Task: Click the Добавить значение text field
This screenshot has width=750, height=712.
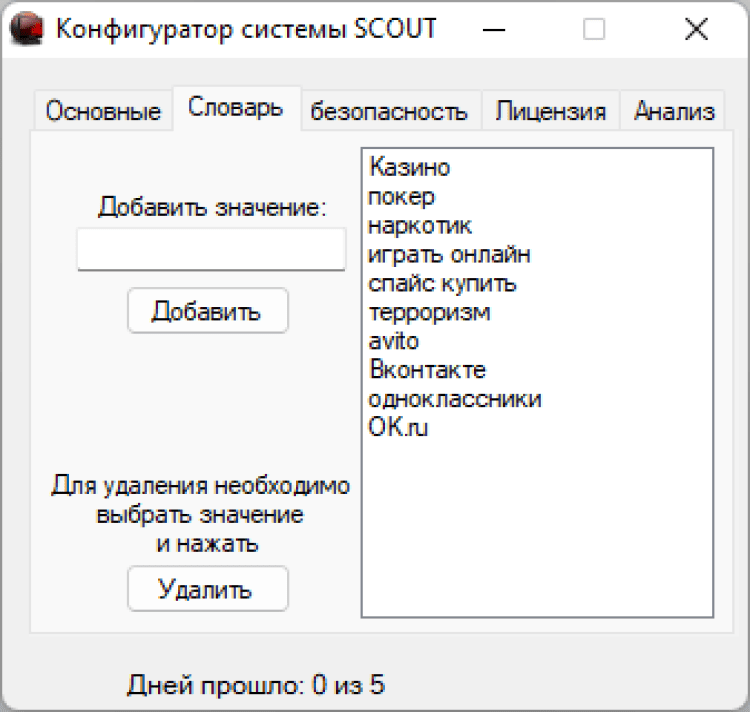Action: pos(211,249)
